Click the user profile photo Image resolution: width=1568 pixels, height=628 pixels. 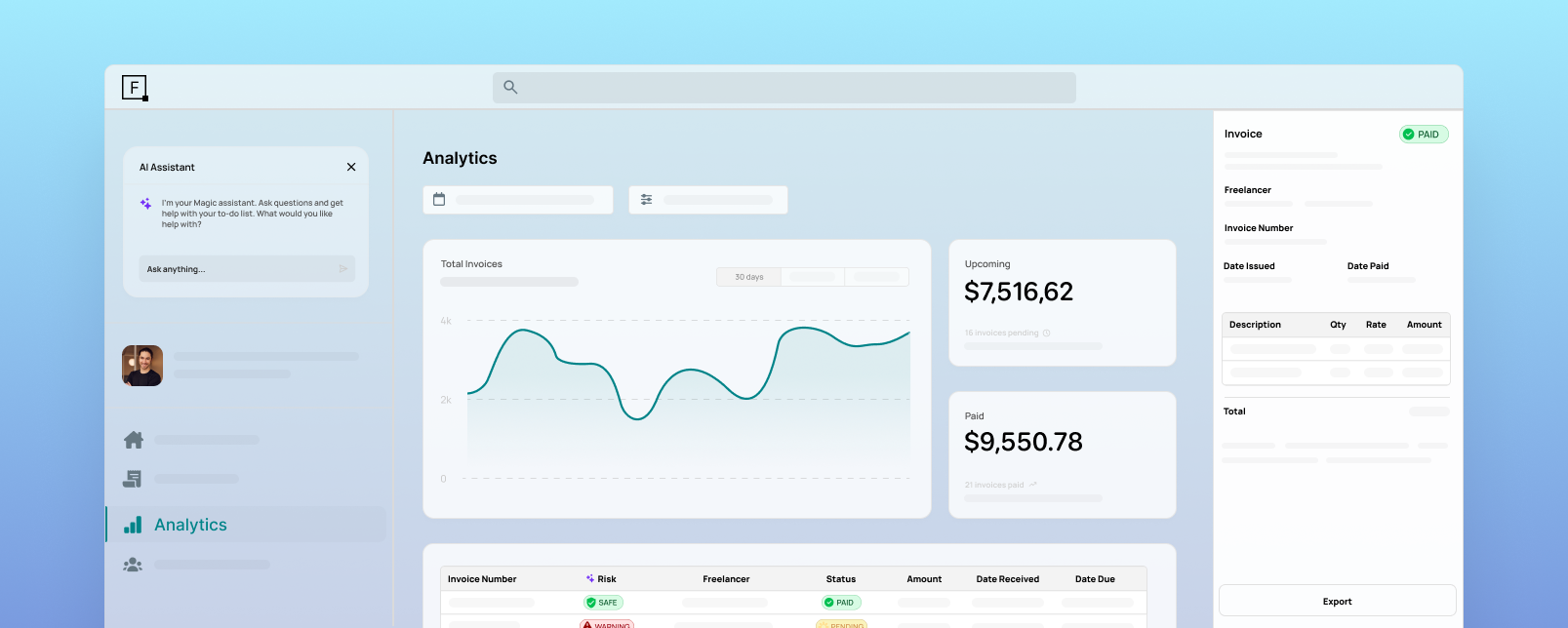click(142, 366)
